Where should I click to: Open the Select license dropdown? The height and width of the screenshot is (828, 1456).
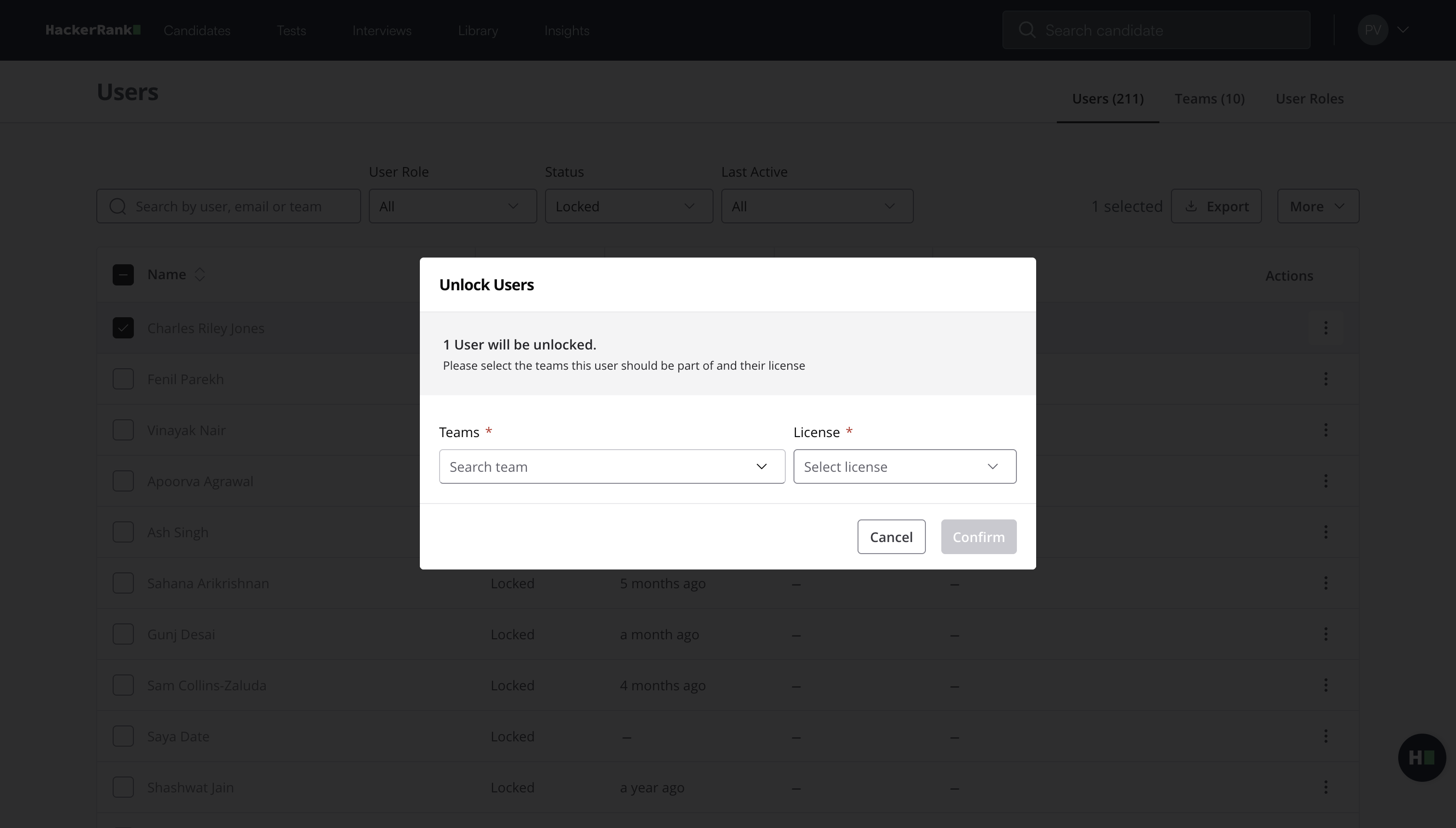click(904, 467)
